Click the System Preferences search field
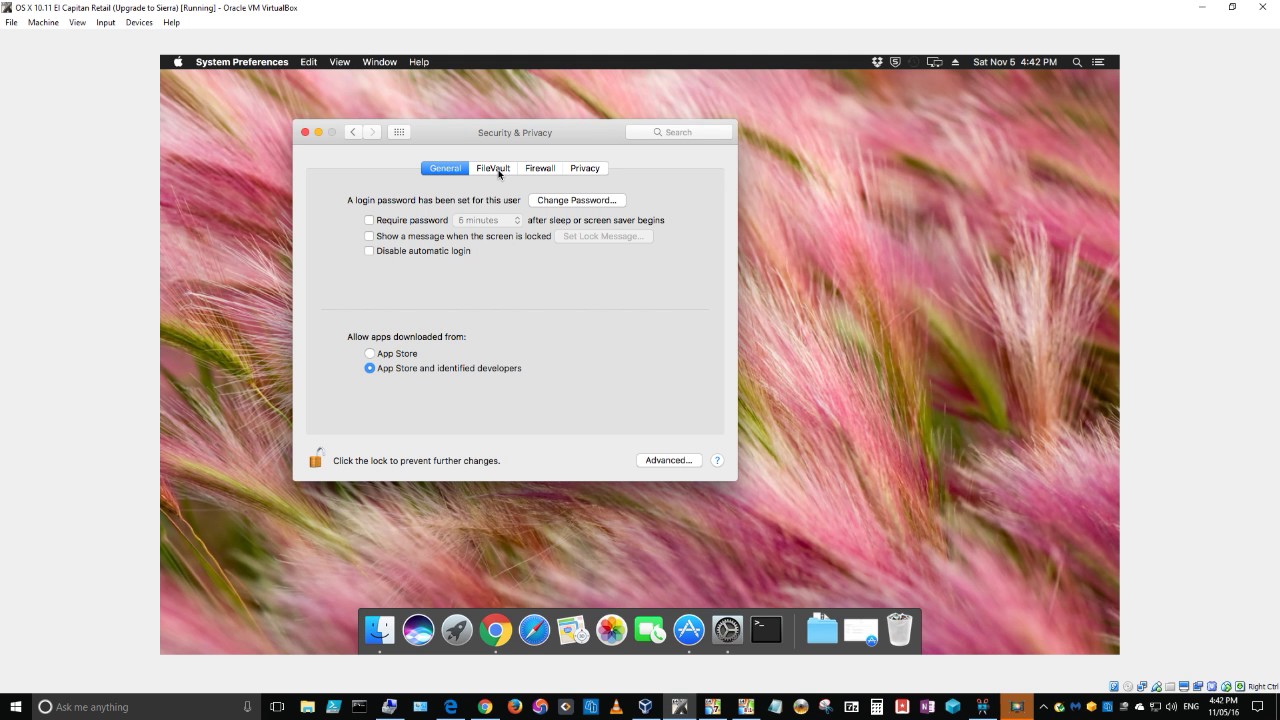Screen dimensions: 1280x720 pyautogui.click(x=679, y=132)
